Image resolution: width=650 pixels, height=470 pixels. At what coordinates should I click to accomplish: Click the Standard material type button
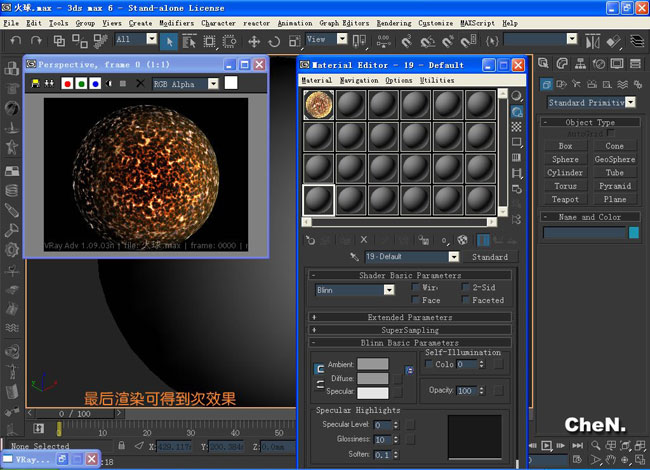point(490,257)
